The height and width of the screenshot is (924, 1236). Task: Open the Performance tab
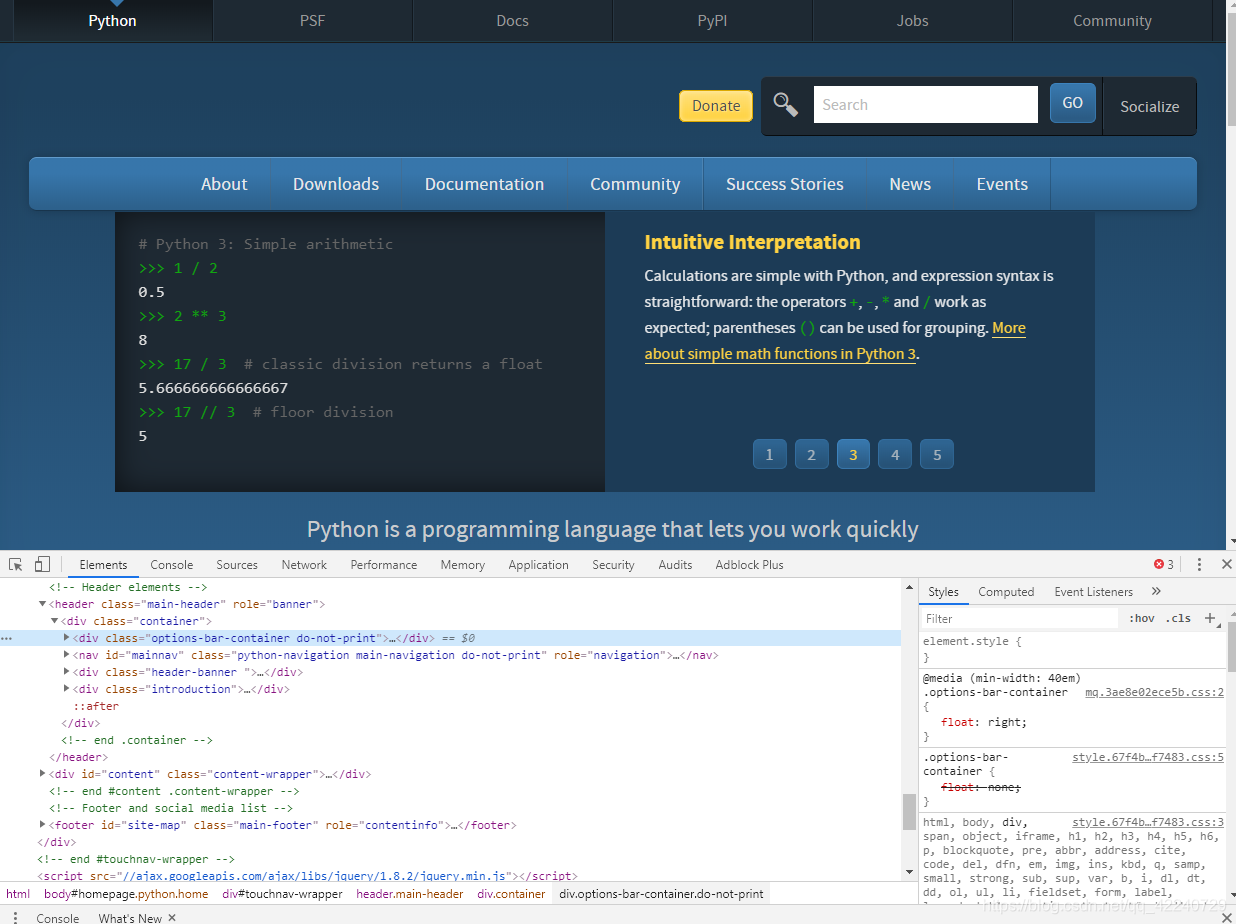click(x=384, y=565)
